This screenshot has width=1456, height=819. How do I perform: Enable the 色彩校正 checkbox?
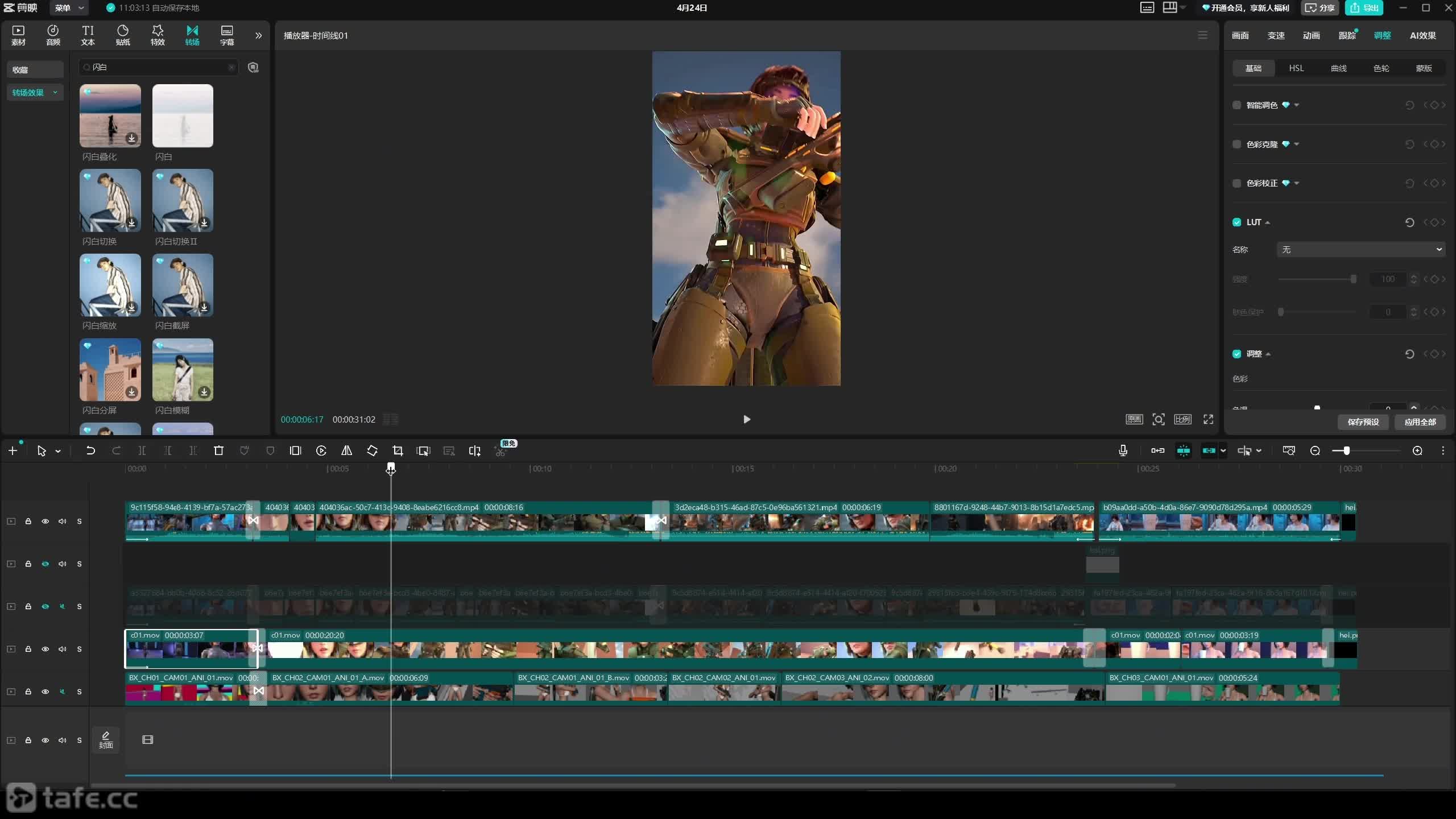tap(1236, 183)
